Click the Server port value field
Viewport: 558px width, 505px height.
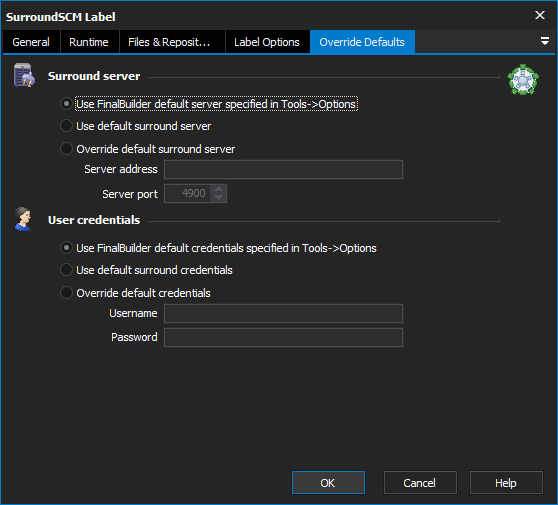[188, 193]
